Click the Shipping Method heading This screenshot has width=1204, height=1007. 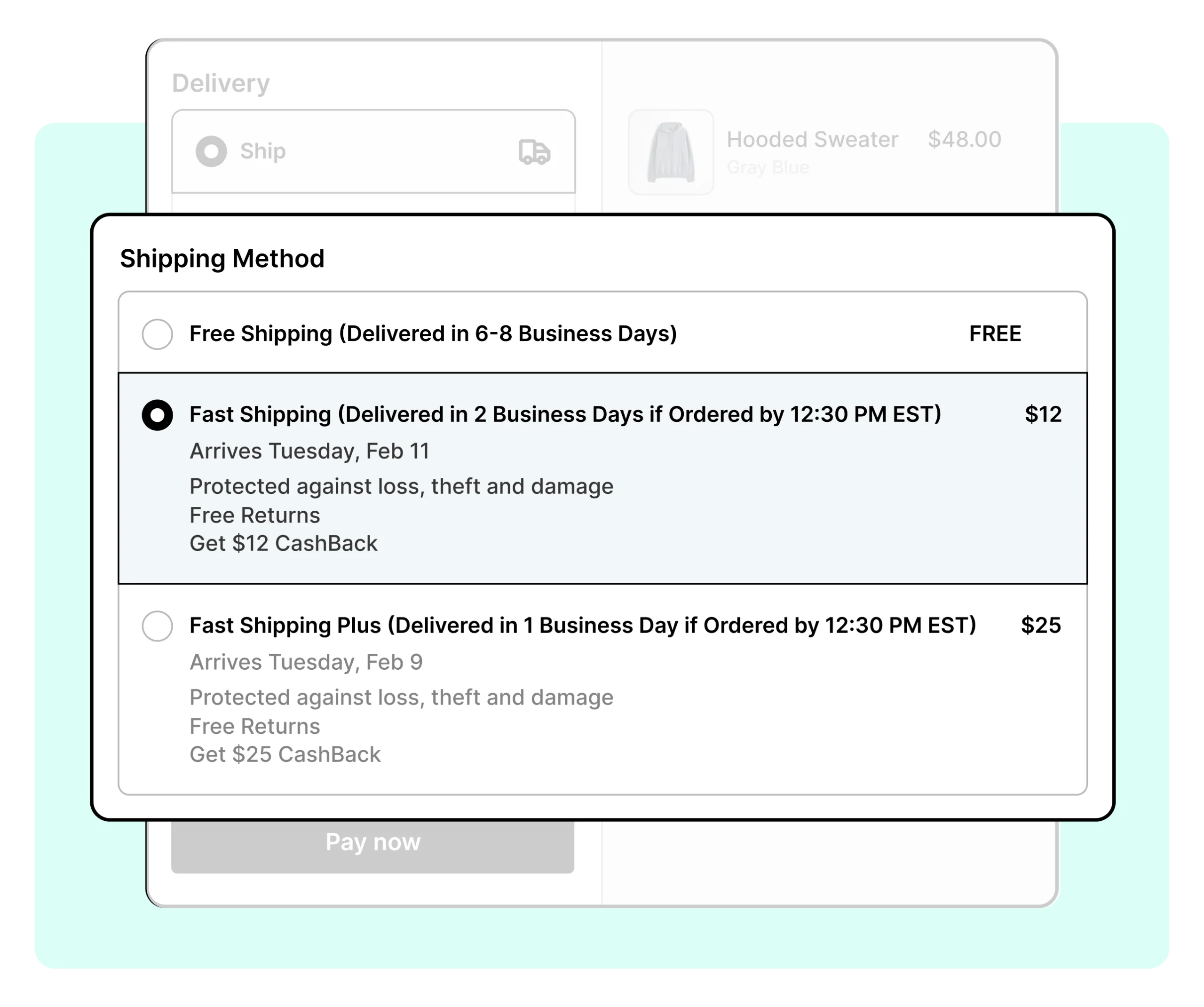click(x=222, y=259)
